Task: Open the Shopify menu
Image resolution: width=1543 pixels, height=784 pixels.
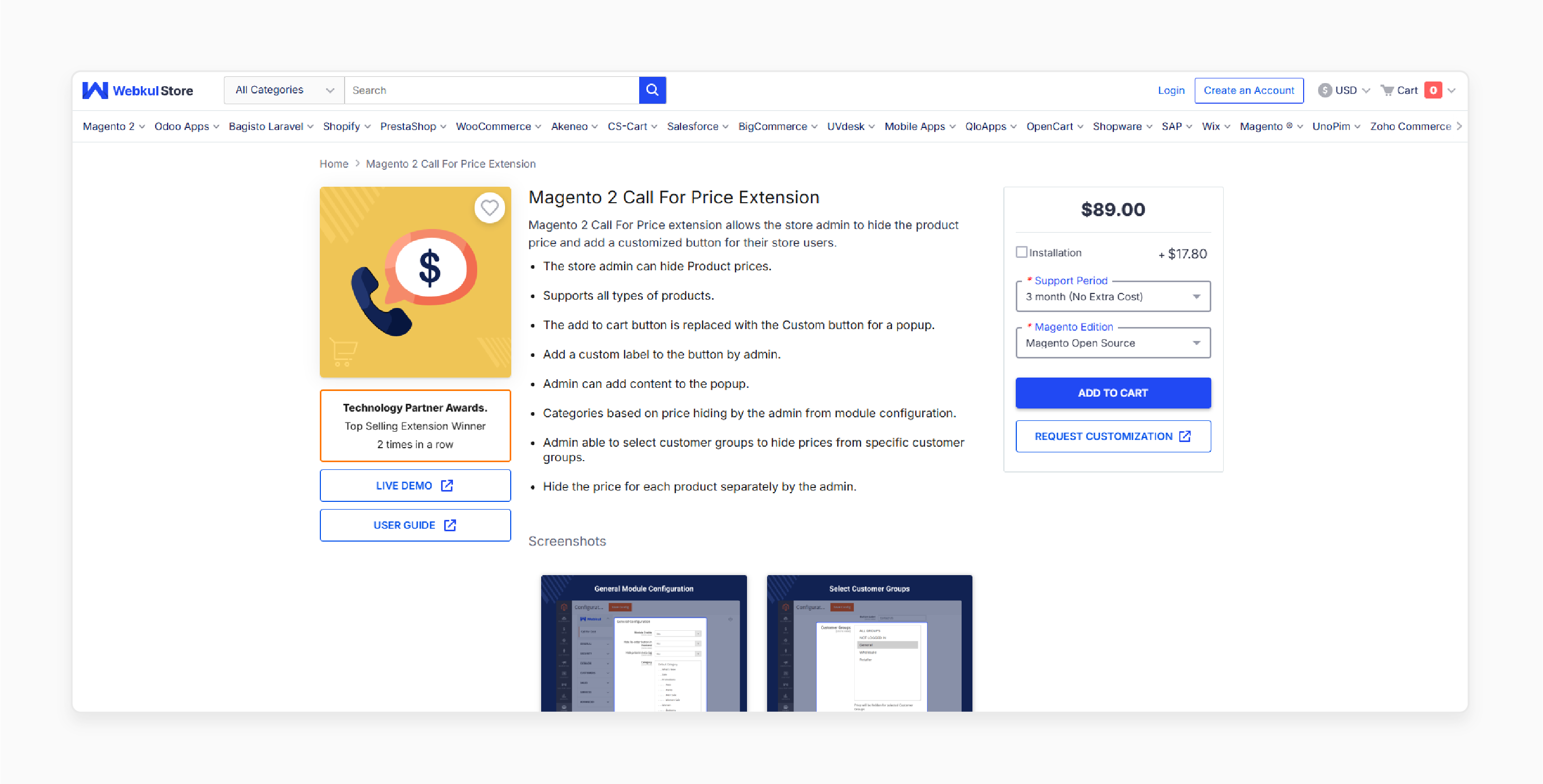Action: 347,126
